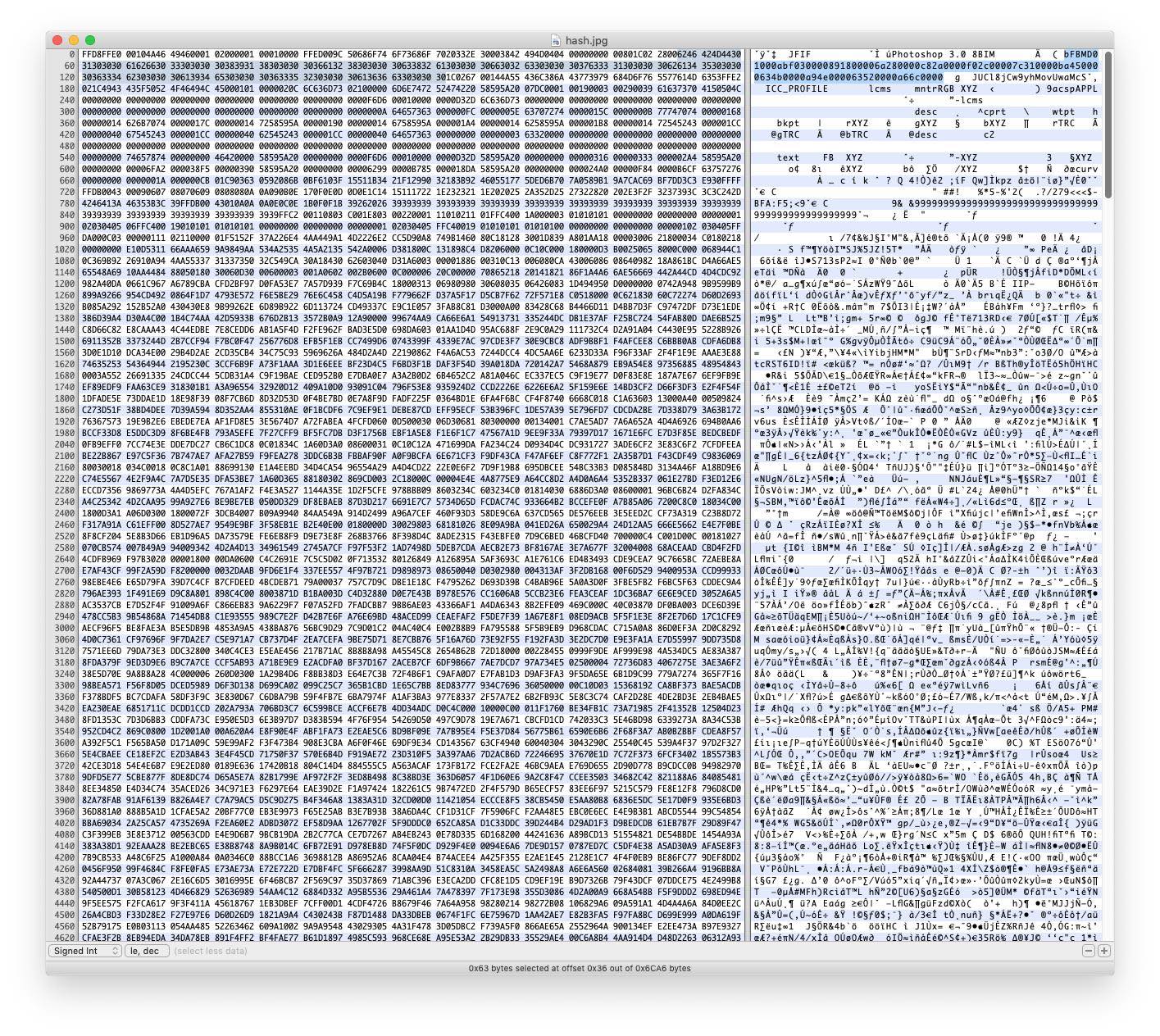1160x1036 pixels.
Task: Select line number 2040 in offset gutter
Action: [63, 445]
